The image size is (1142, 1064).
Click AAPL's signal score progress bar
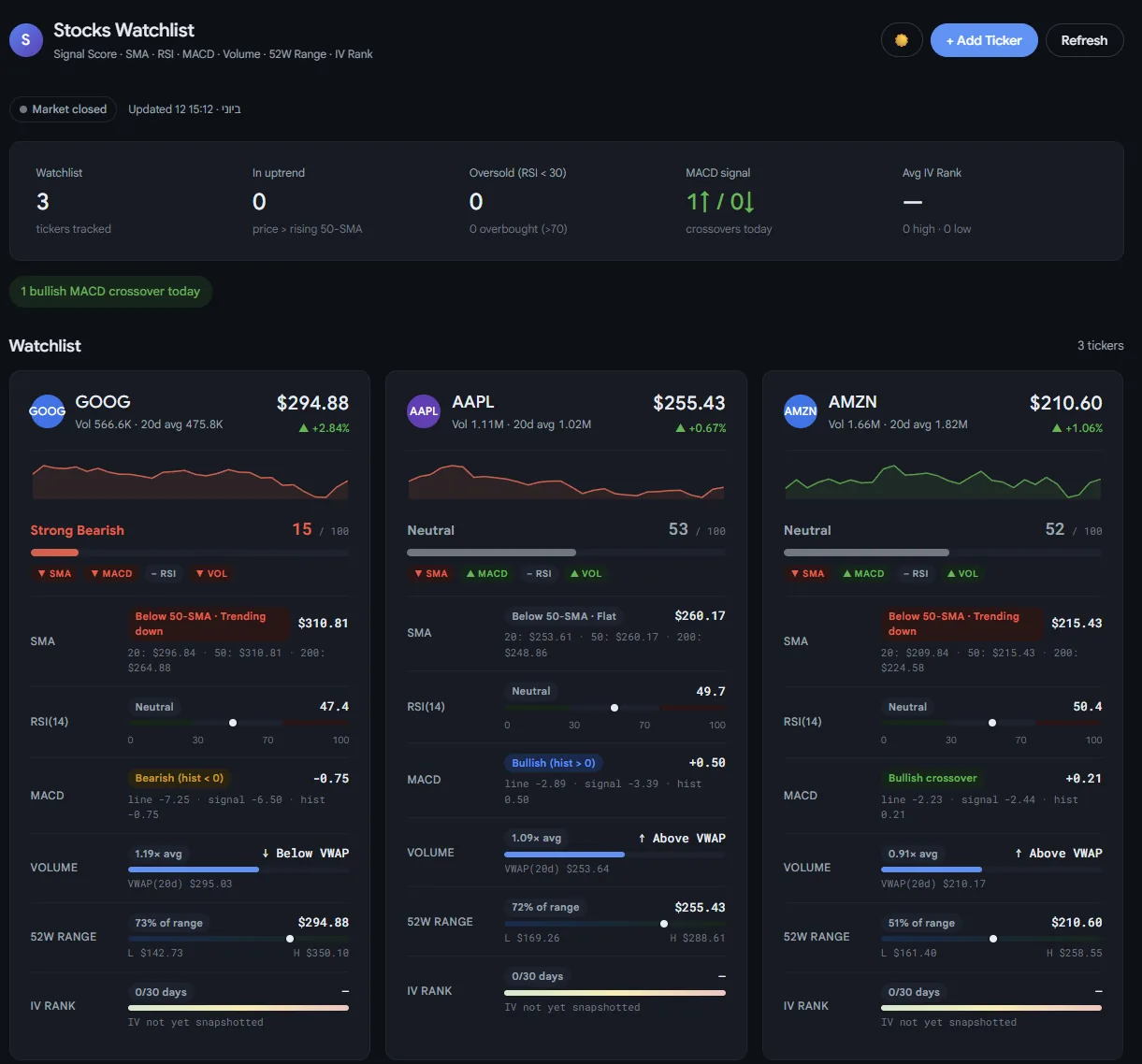(x=566, y=553)
